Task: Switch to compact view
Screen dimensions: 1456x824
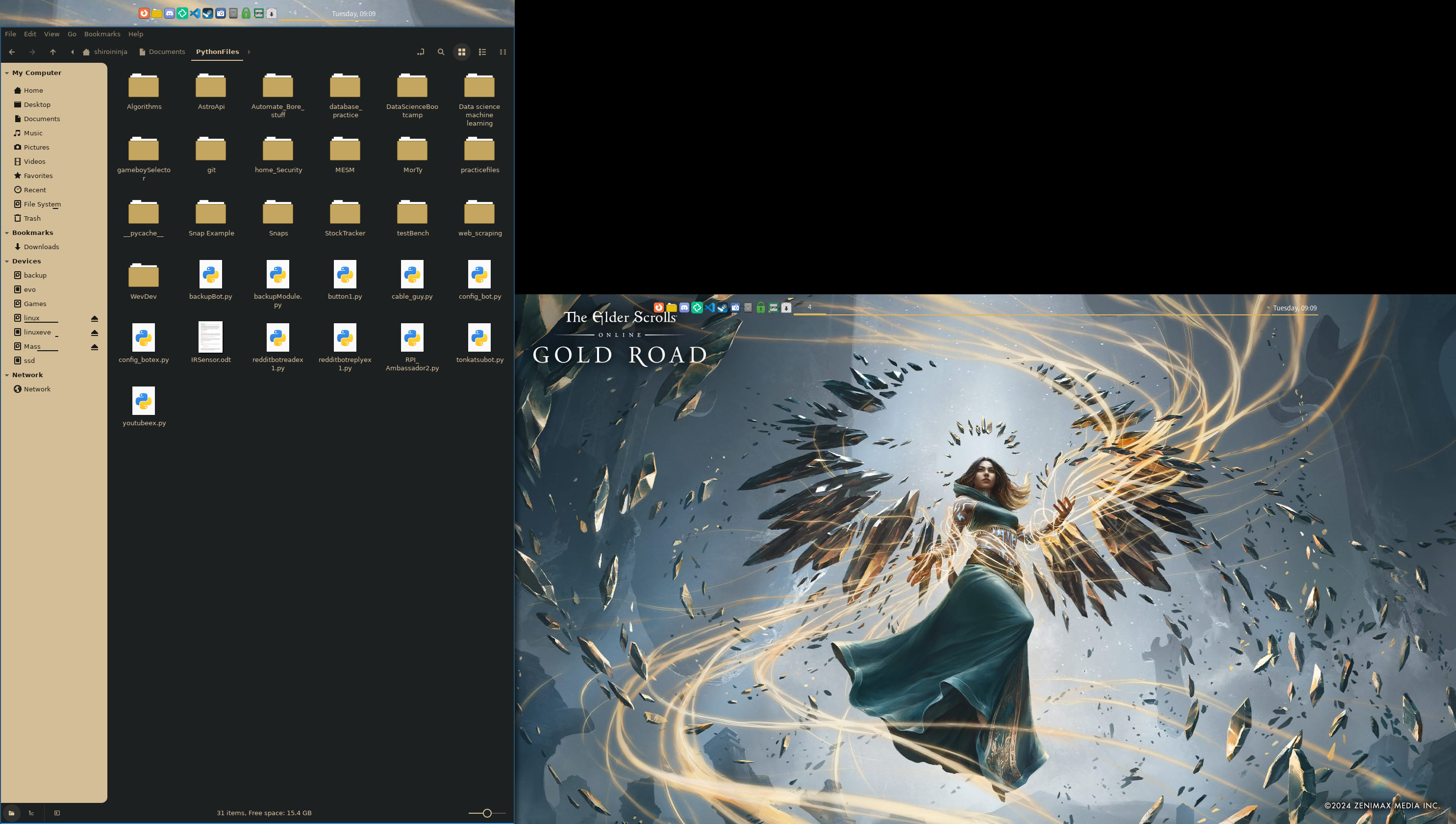Action: [x=502, y=52]
